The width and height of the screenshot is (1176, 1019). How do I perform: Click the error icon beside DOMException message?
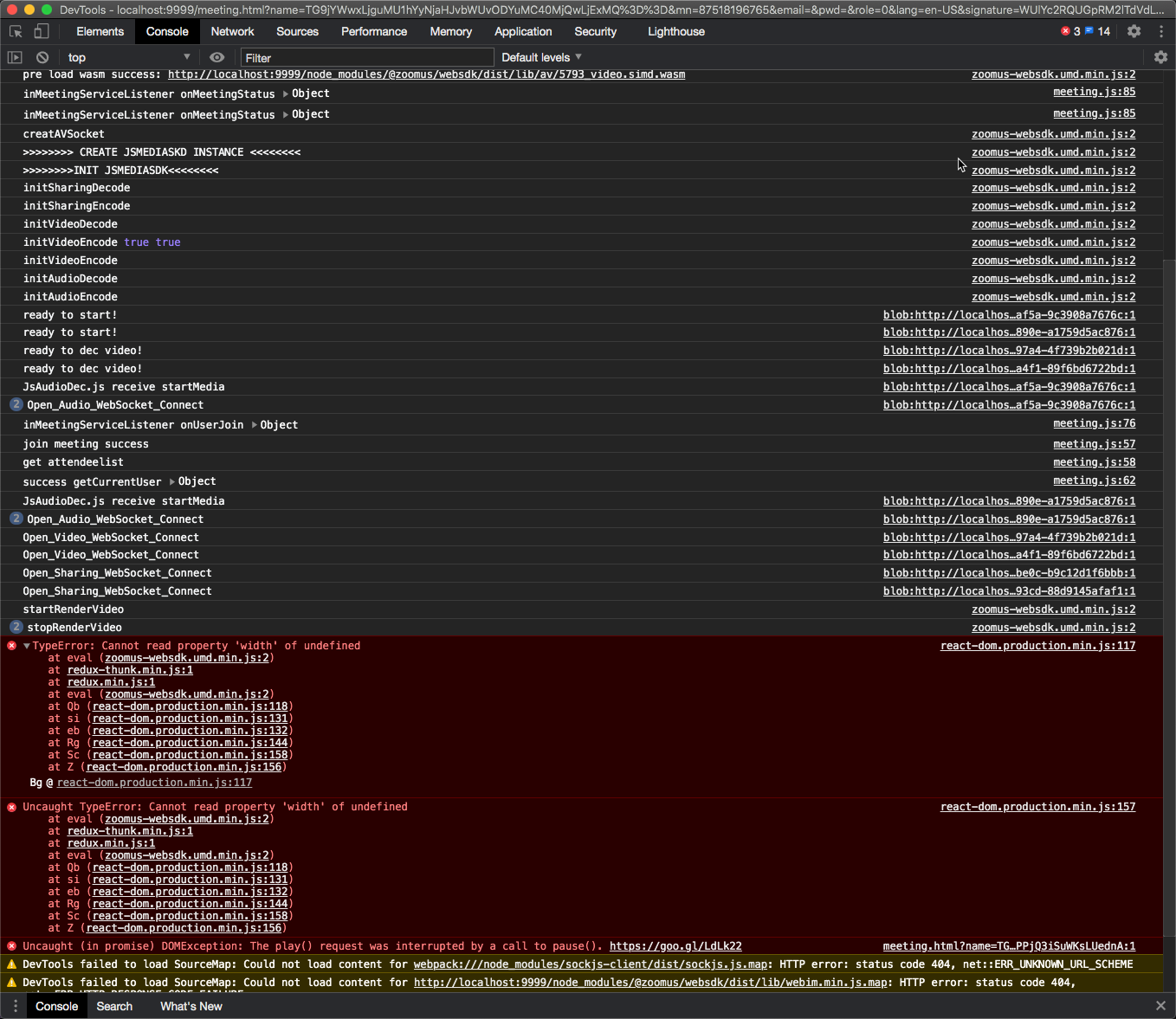pos(12,946)
